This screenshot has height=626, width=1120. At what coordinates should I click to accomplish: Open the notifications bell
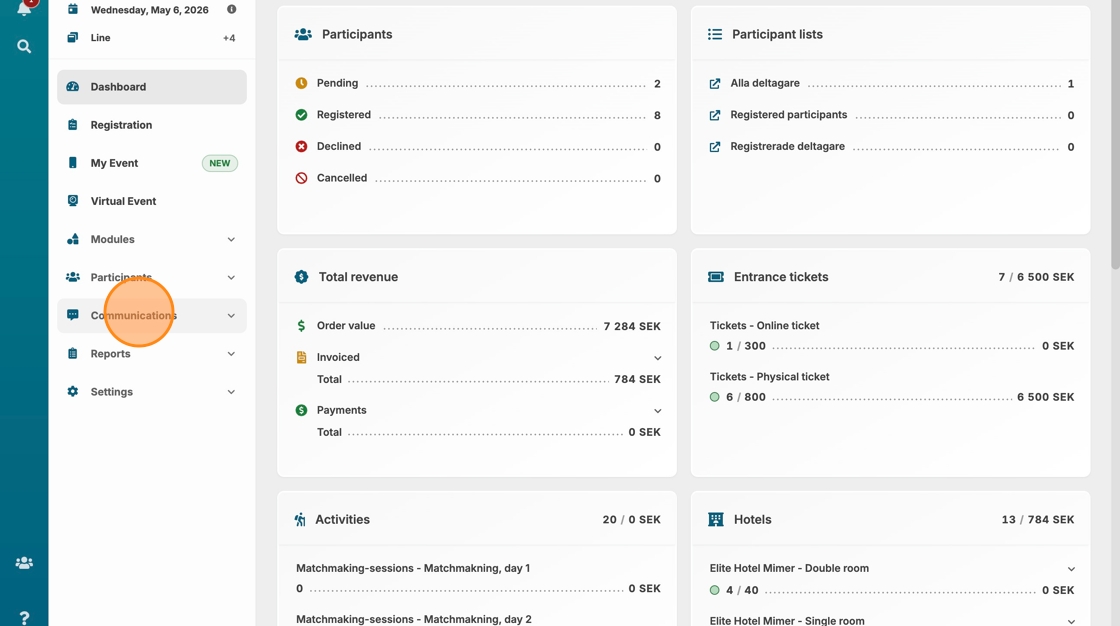tap(24, 8)
